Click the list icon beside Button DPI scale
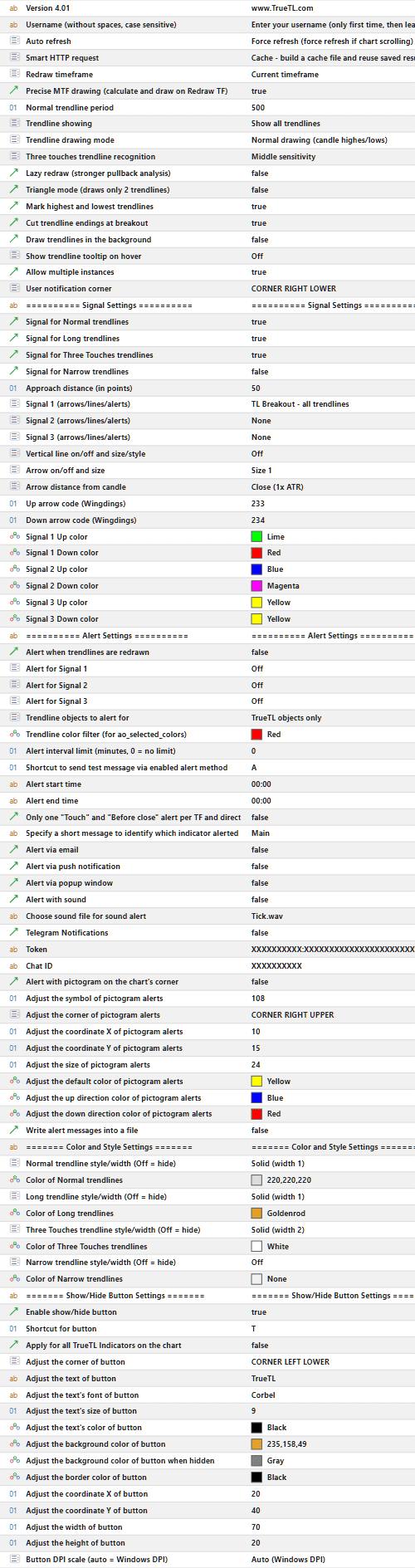The height and width of the screenshot is (1568, 415). 13,1560
